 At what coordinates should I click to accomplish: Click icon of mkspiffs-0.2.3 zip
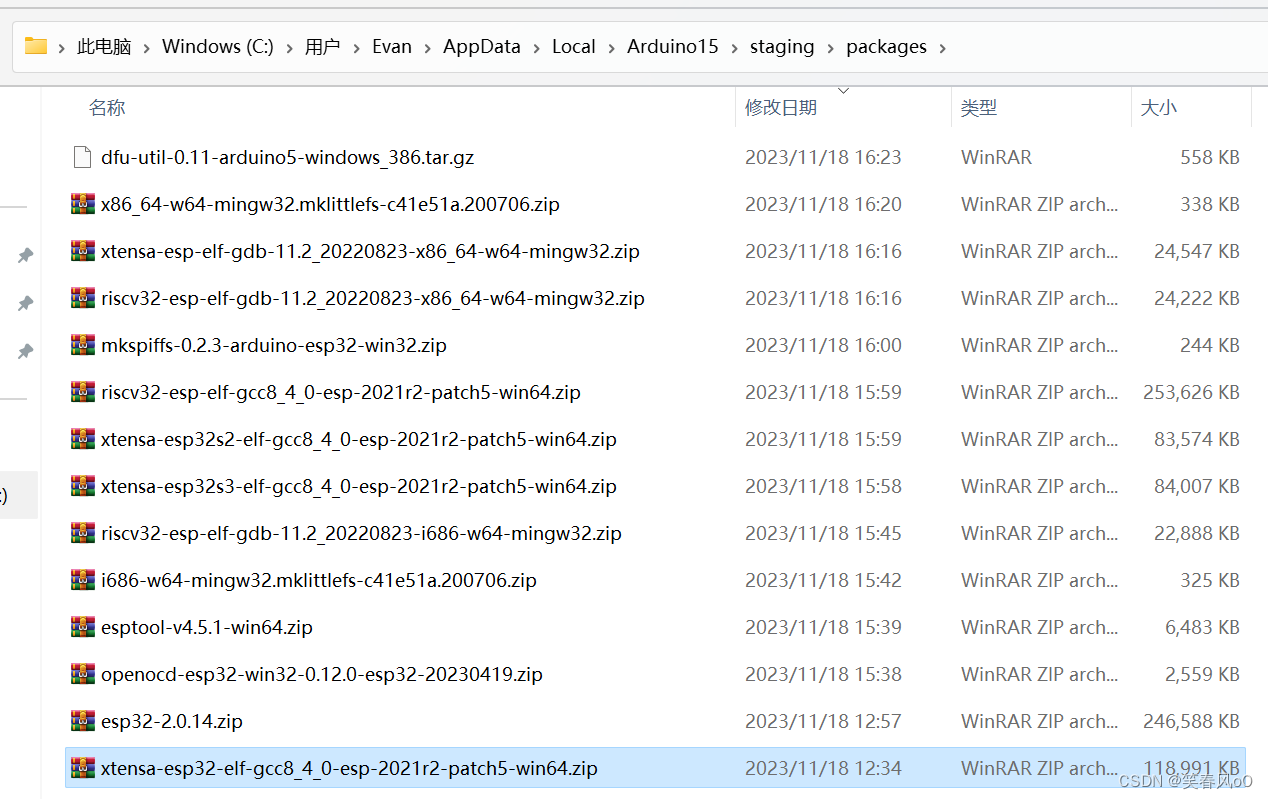83,345
